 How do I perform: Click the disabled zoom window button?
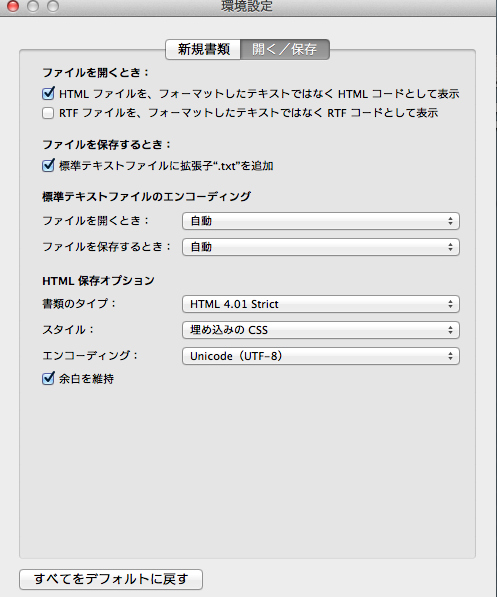point(53,6)
